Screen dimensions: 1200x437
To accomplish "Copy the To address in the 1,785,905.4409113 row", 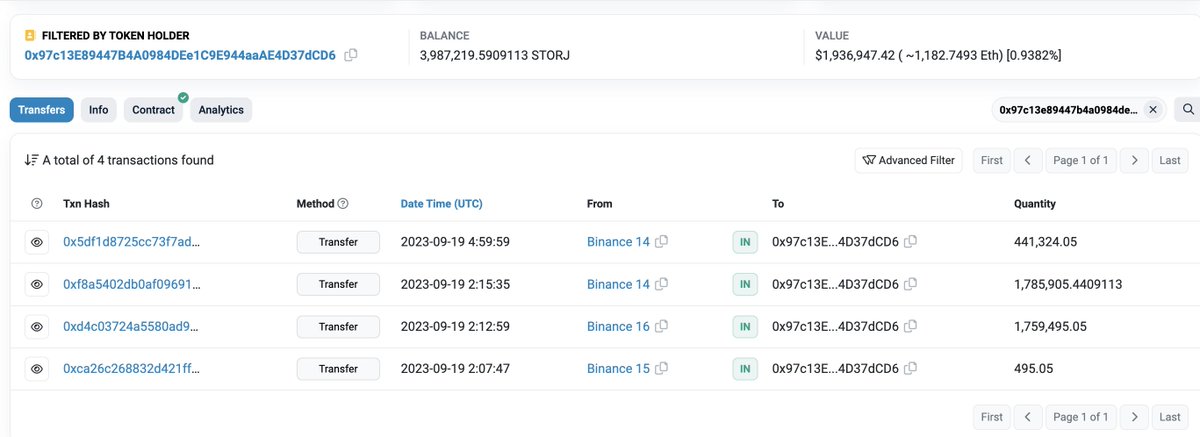I will click(x=910, y=285).
